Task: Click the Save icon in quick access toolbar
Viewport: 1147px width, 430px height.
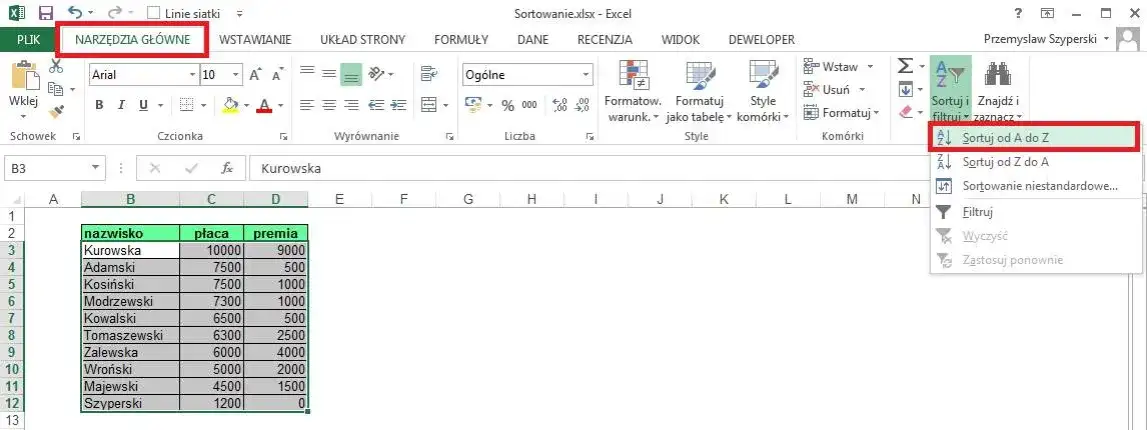Action: pyautogui.click(x=46, y=13)
